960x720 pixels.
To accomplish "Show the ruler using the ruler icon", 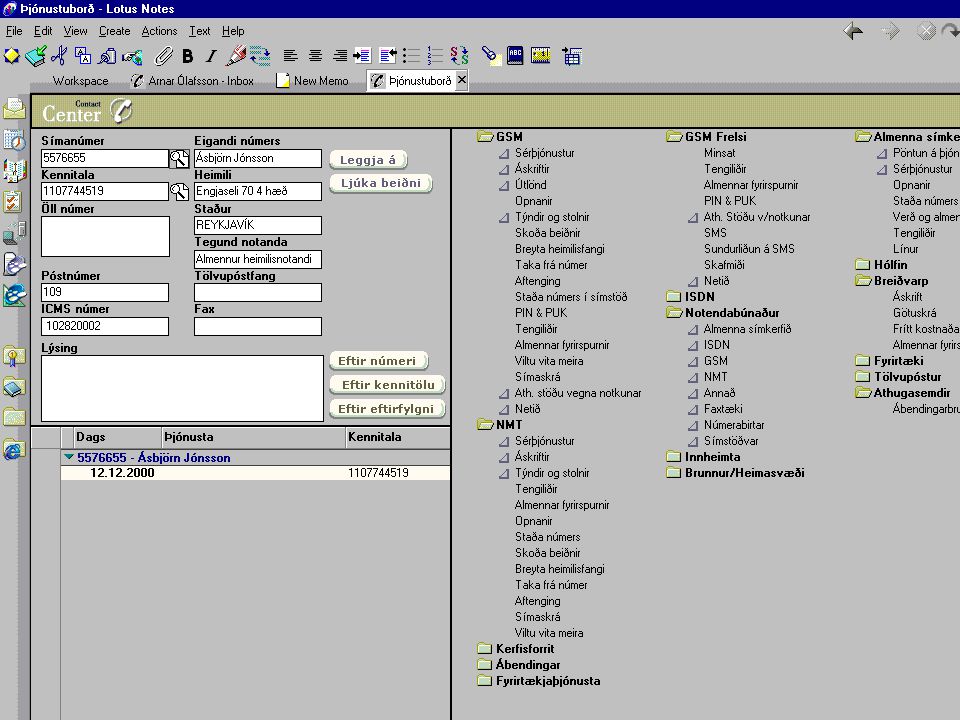I will pos(541,56).
